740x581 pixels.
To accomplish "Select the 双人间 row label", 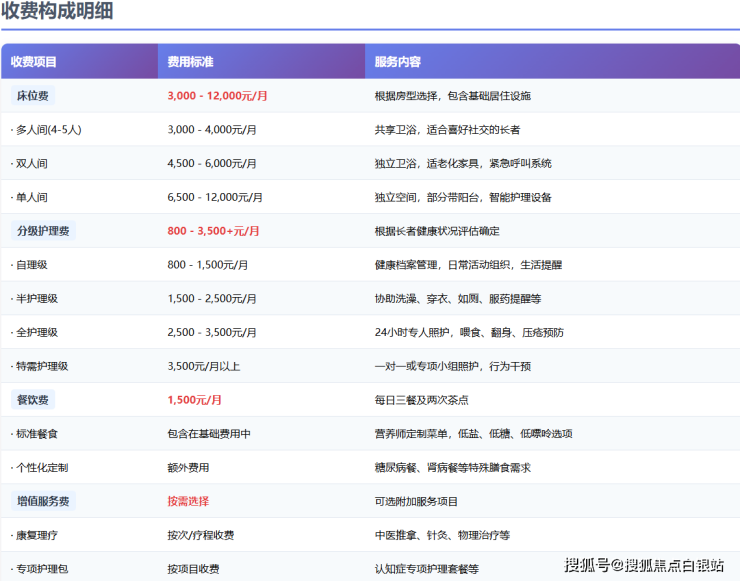I will [30, 163].
